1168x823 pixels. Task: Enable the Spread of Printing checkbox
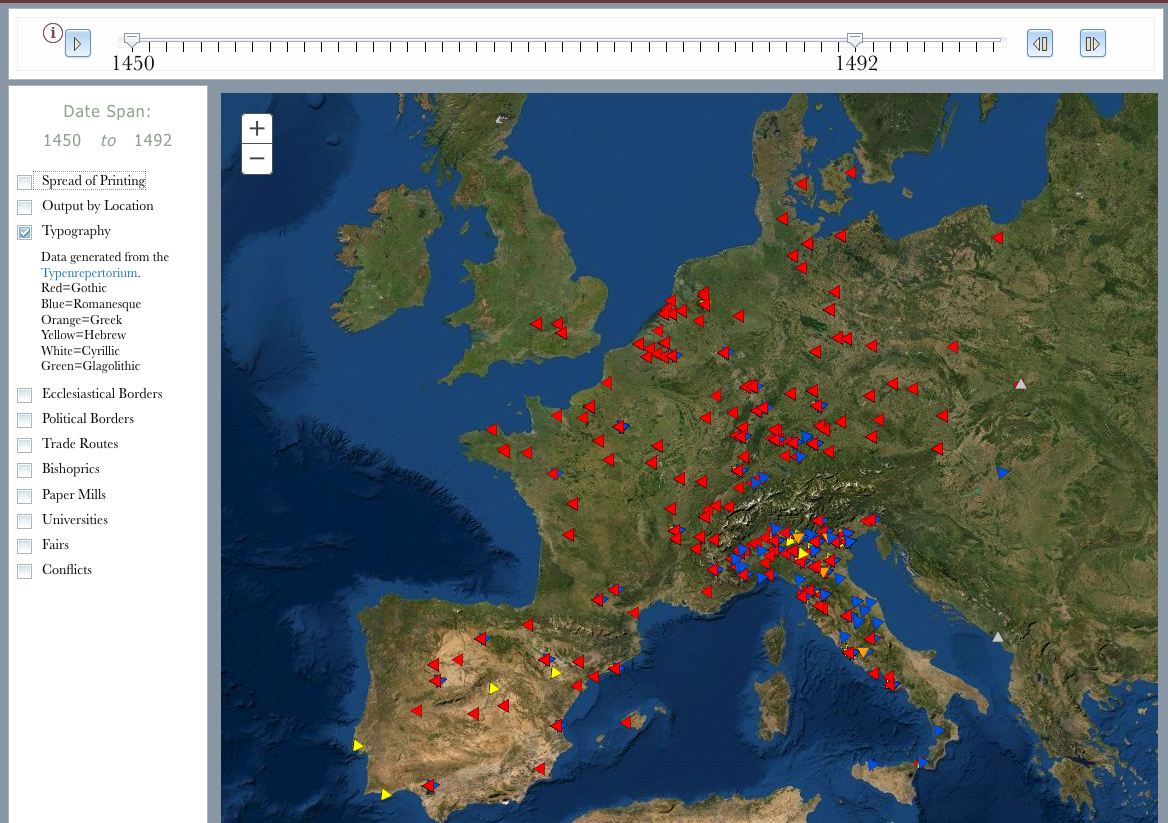[x=25, y=182]
